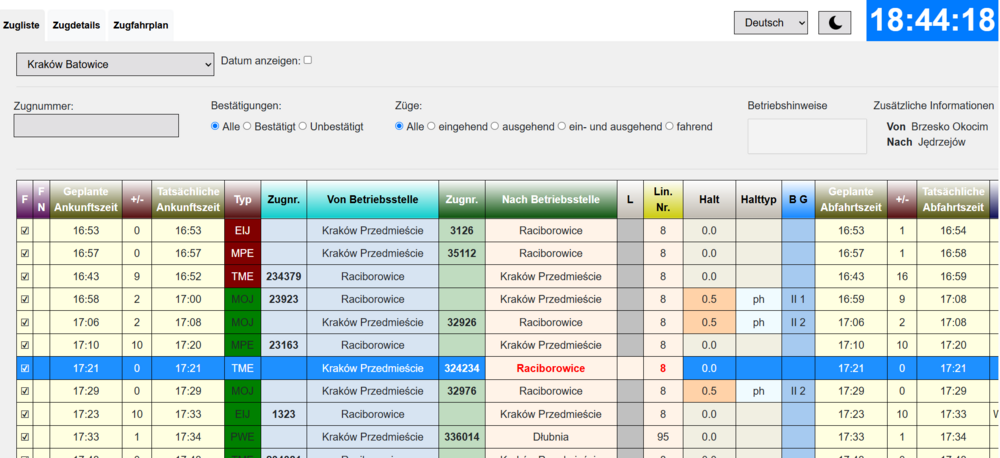Open the Deutsch language dropdown
Image resolution: width=1000 pixels, height=458 pixels.
[x=770, y=23]
